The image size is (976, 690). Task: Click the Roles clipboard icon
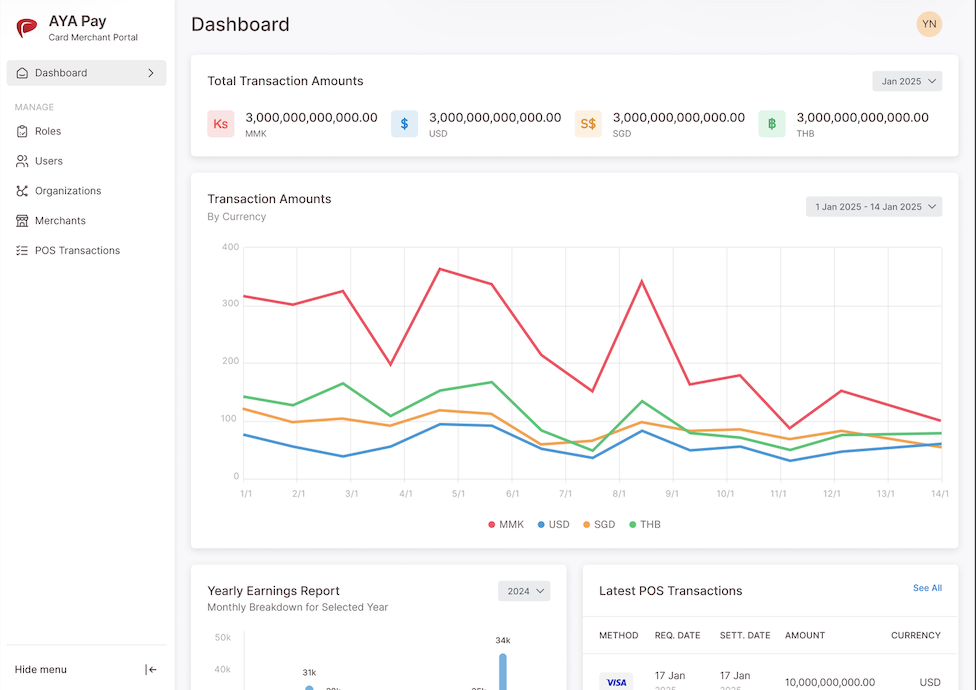(x=22, y=131)
